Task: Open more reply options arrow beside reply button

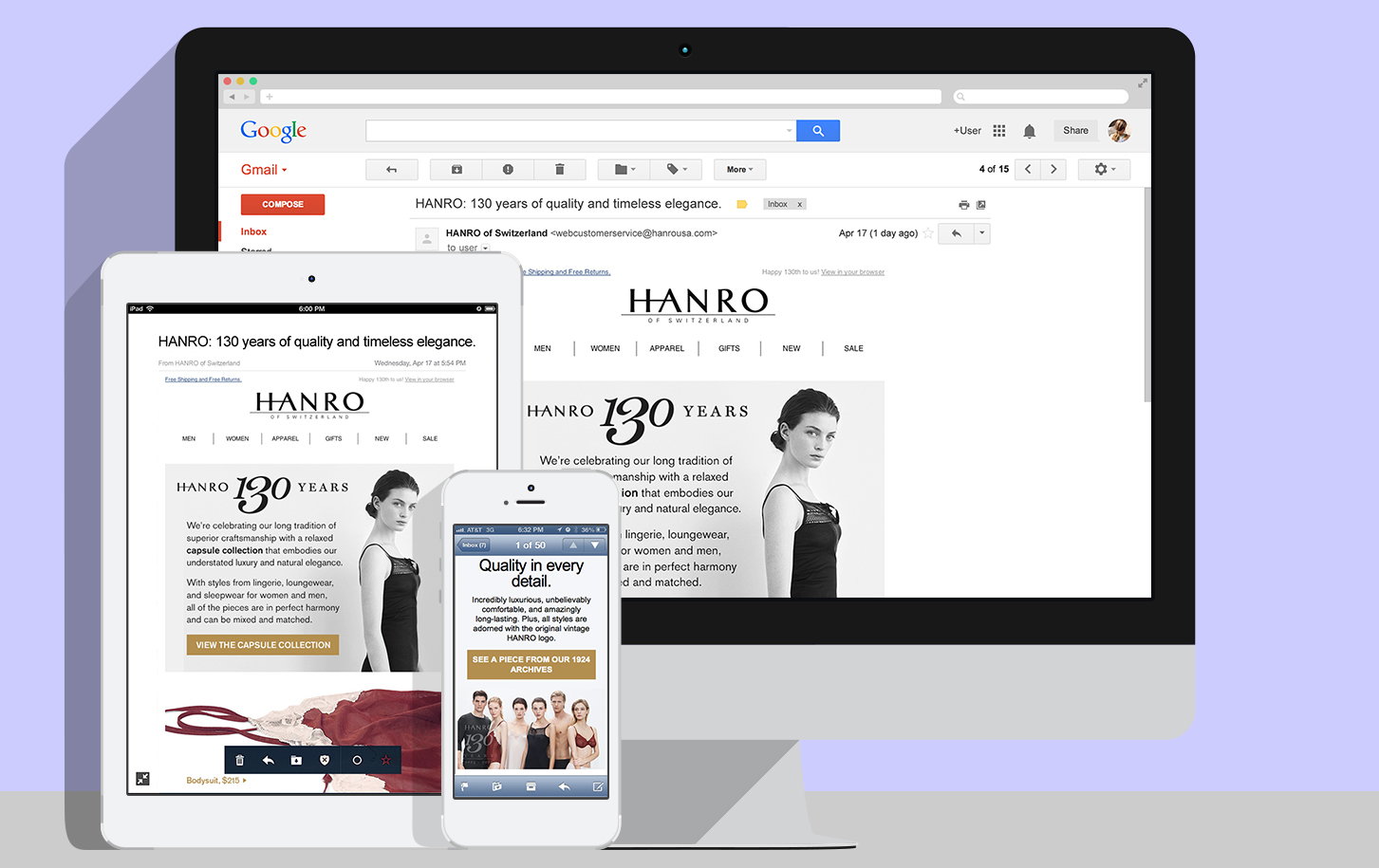Action: click(x=982, y=233)
